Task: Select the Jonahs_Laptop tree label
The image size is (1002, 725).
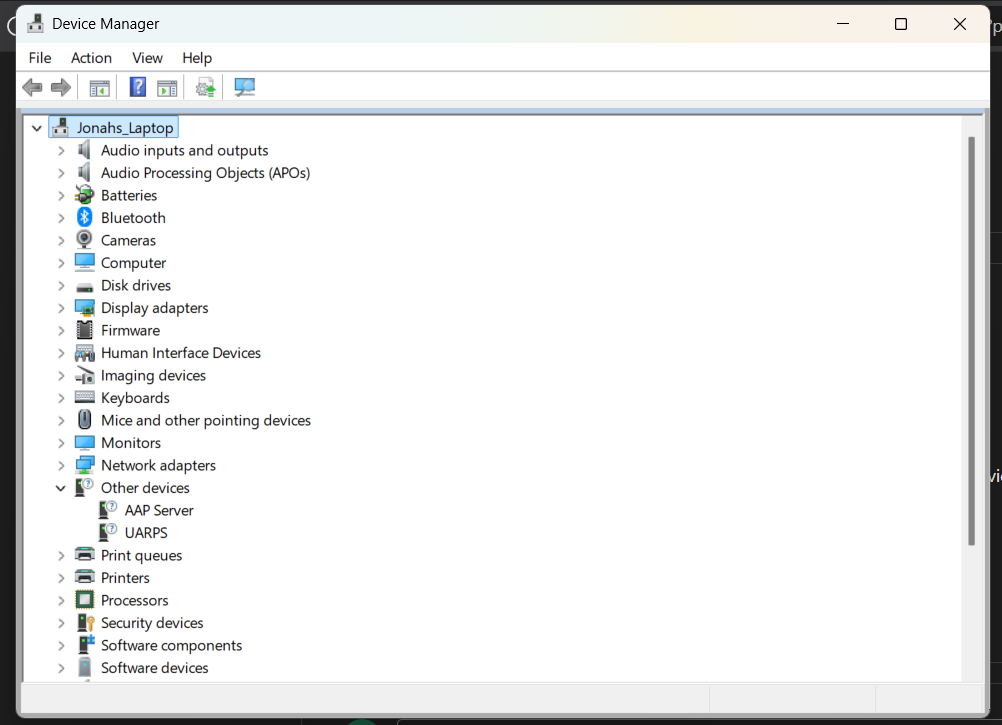Action: 125,128
